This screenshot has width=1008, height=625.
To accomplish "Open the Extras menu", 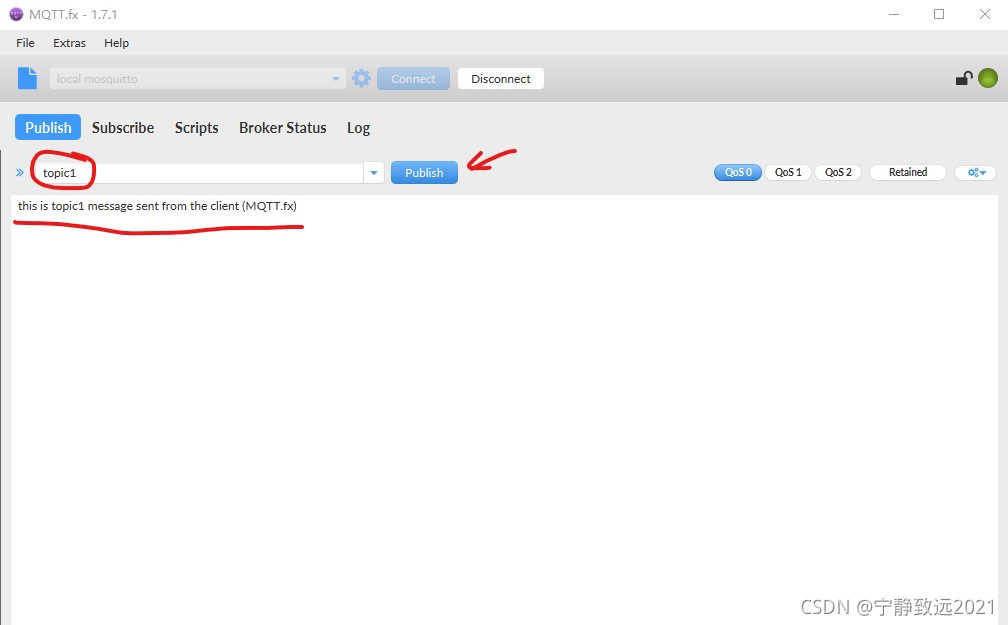I will coord(69,43).
